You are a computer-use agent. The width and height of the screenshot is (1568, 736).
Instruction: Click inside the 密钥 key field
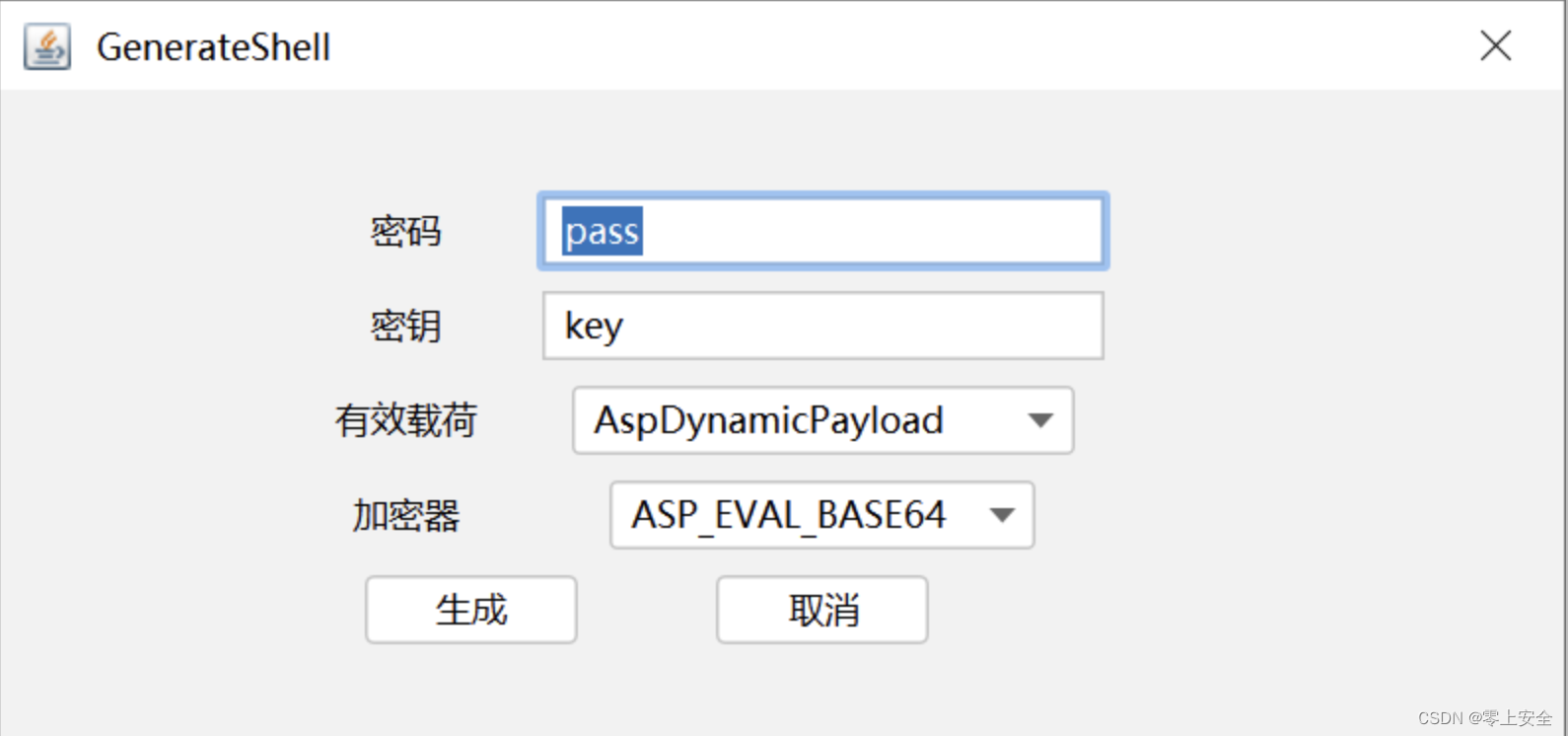pyautogui.click(x=821, y=326)
